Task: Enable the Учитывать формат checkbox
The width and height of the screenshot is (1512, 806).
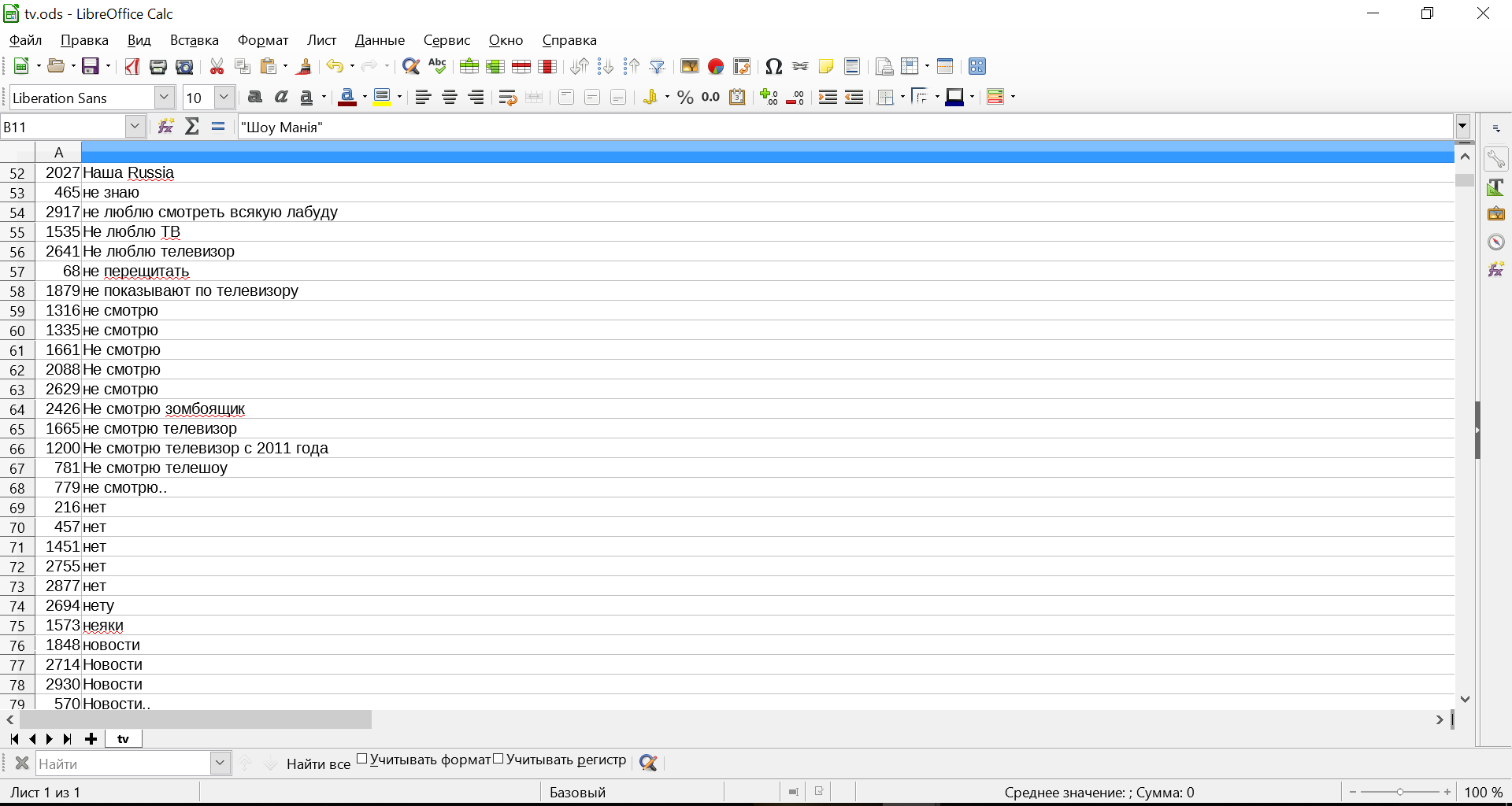Action: [x=362, y=759]
